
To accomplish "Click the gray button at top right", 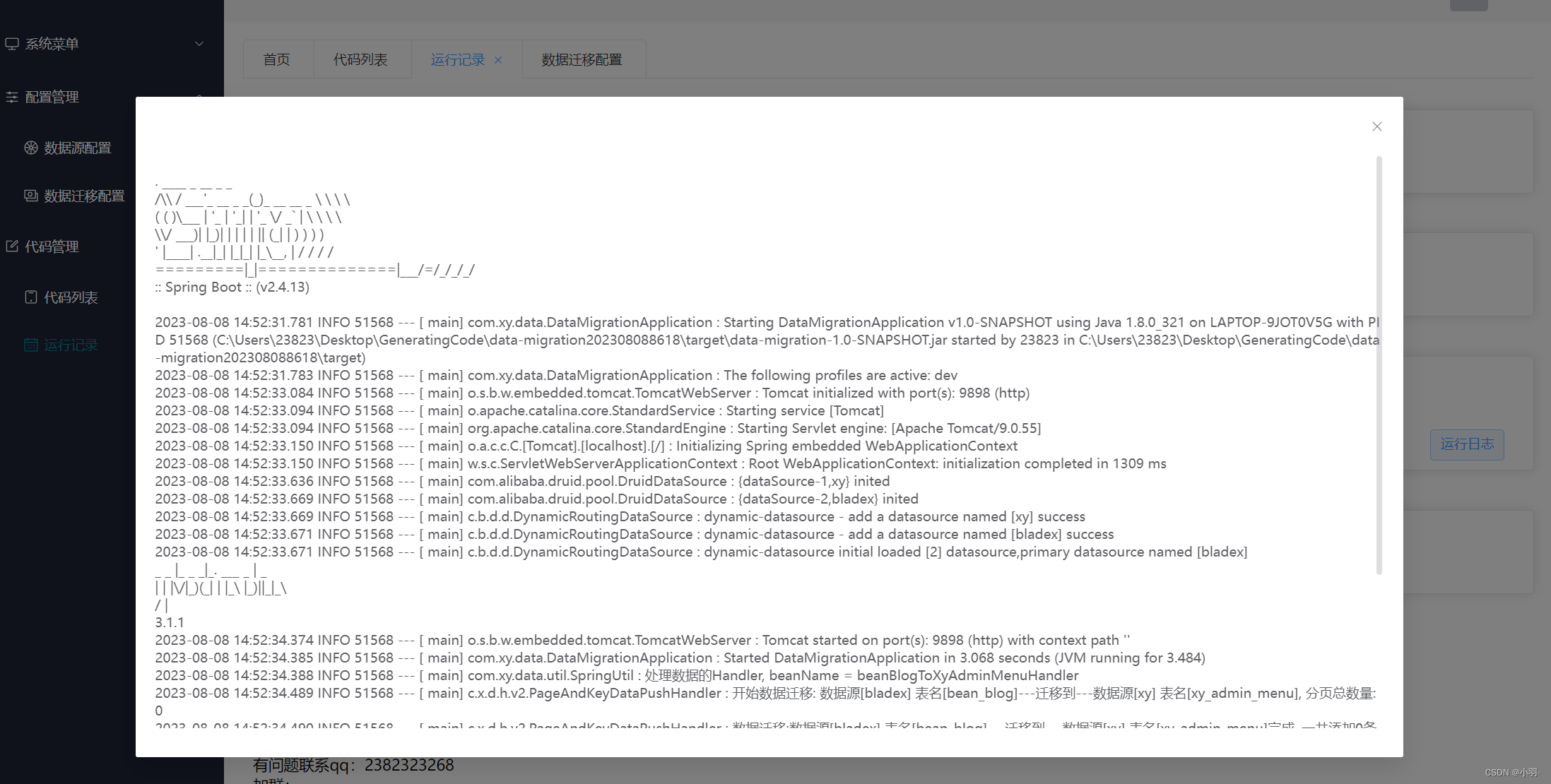I will (x=1468, y=5).
